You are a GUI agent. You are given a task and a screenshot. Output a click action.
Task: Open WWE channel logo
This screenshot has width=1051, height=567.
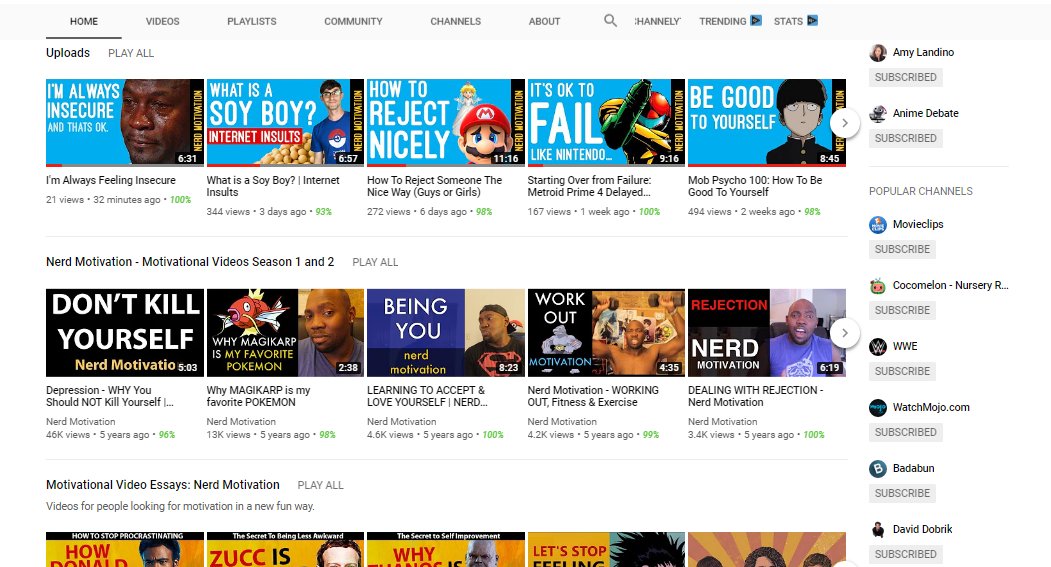[877, 347]
